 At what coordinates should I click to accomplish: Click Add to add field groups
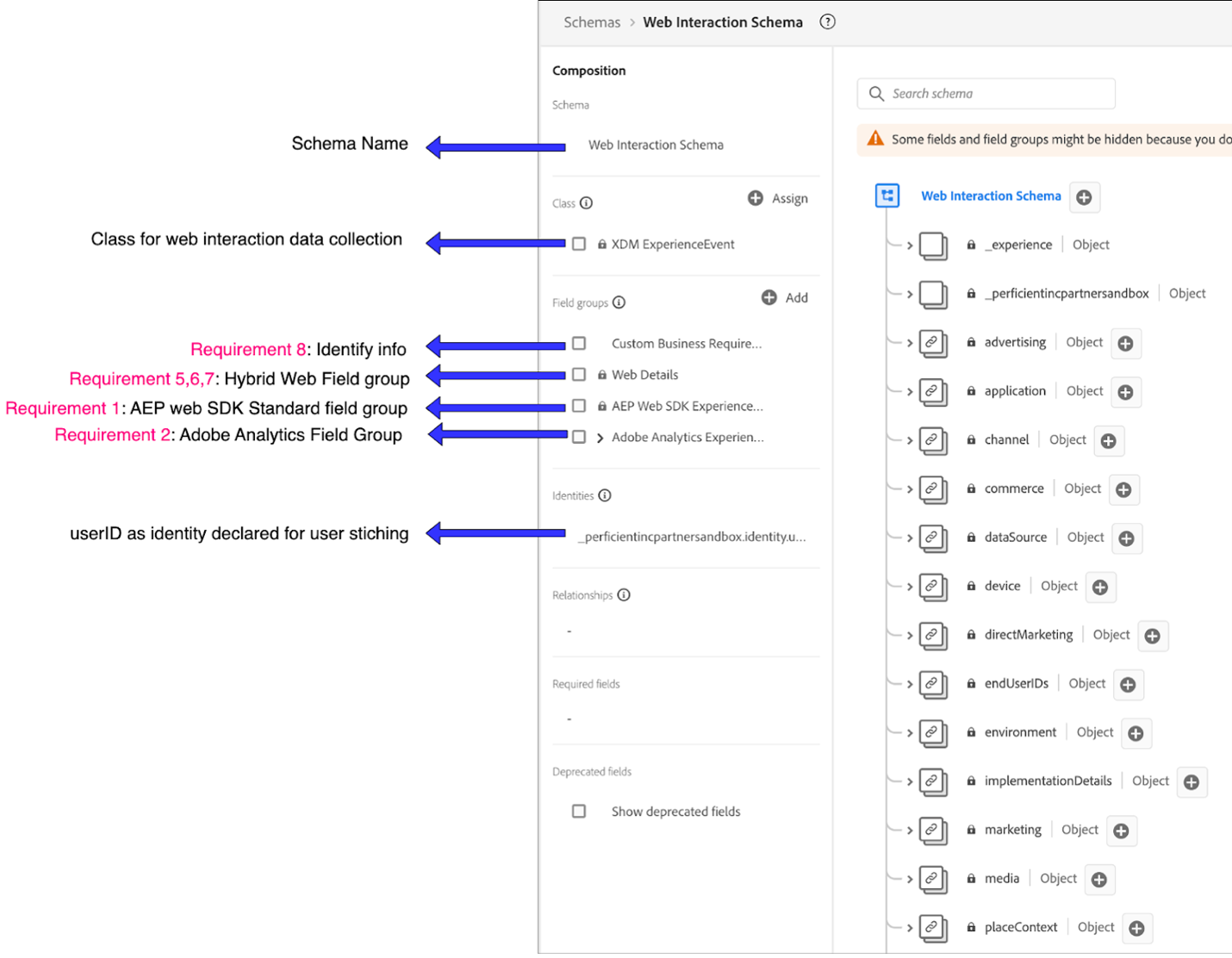[x=785, y=298]
